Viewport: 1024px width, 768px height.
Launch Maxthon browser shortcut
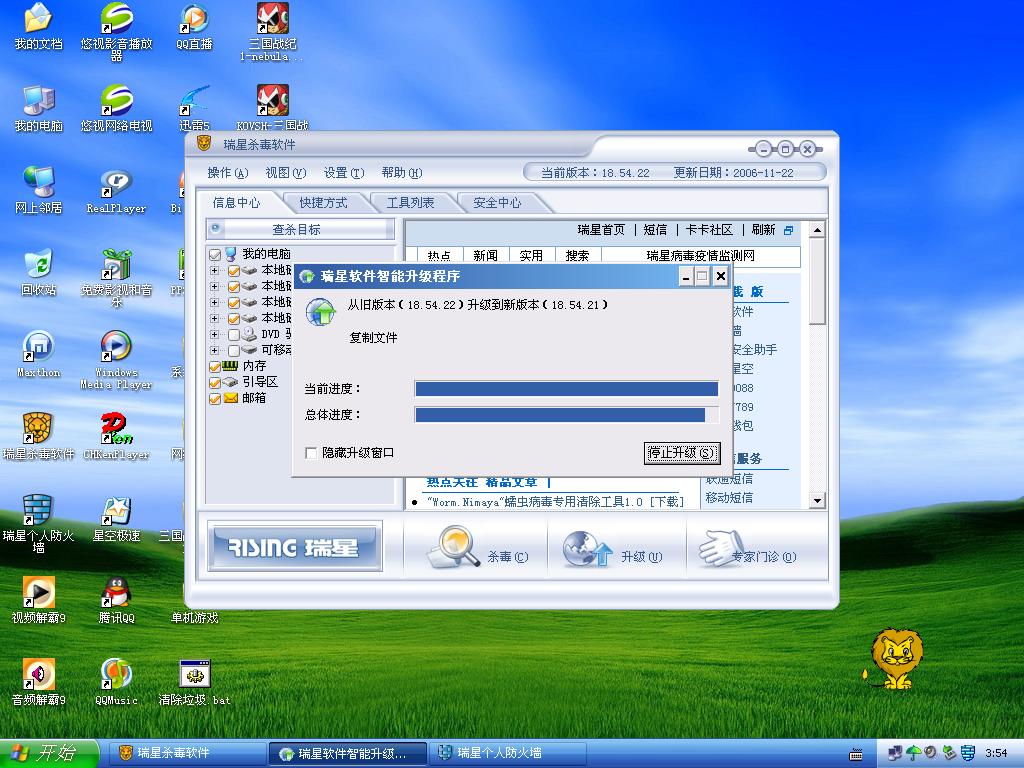[38, 354]
